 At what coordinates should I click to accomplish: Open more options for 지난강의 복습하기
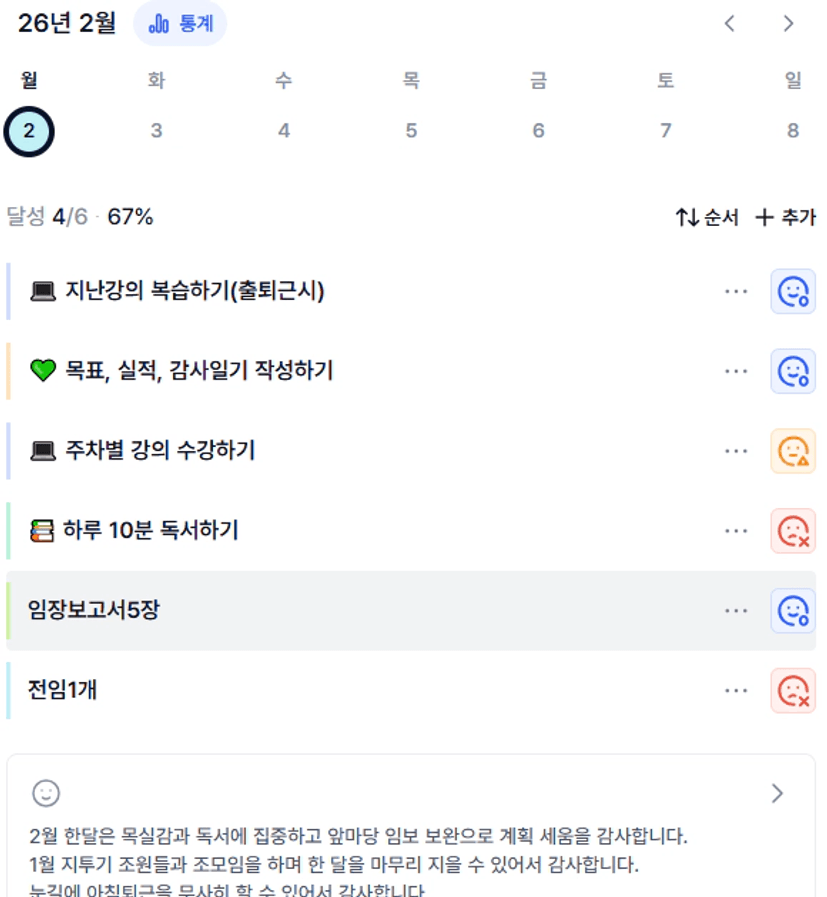point(736,291)
